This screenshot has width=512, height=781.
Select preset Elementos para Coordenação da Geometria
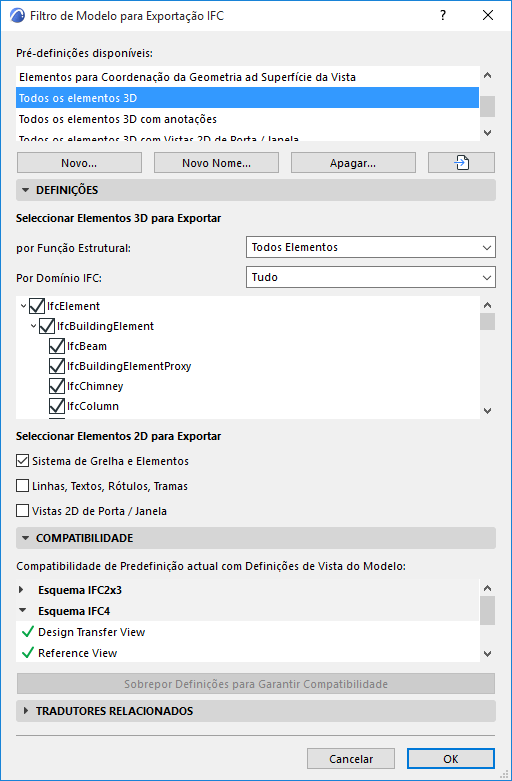[248, 77]
